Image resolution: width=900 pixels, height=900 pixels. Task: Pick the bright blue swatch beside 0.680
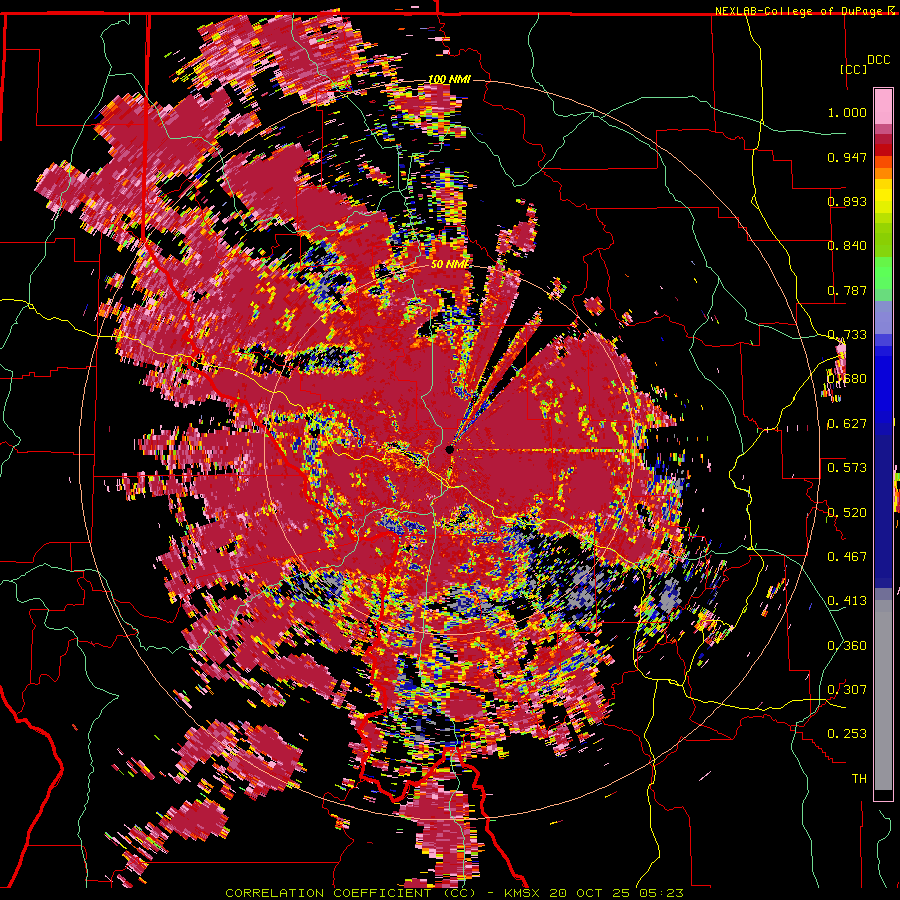pyautogui.click(x=883, y=385)
